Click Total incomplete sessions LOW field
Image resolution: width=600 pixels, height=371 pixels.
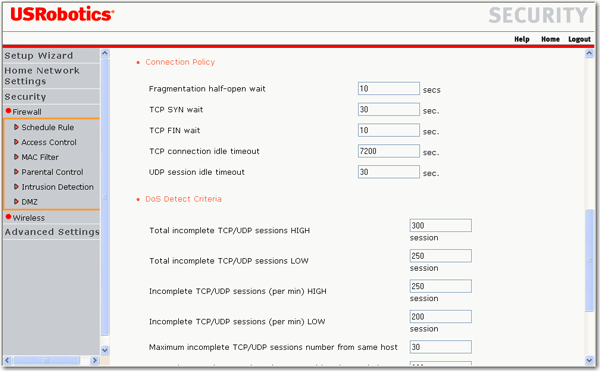[x=440, y=256]
